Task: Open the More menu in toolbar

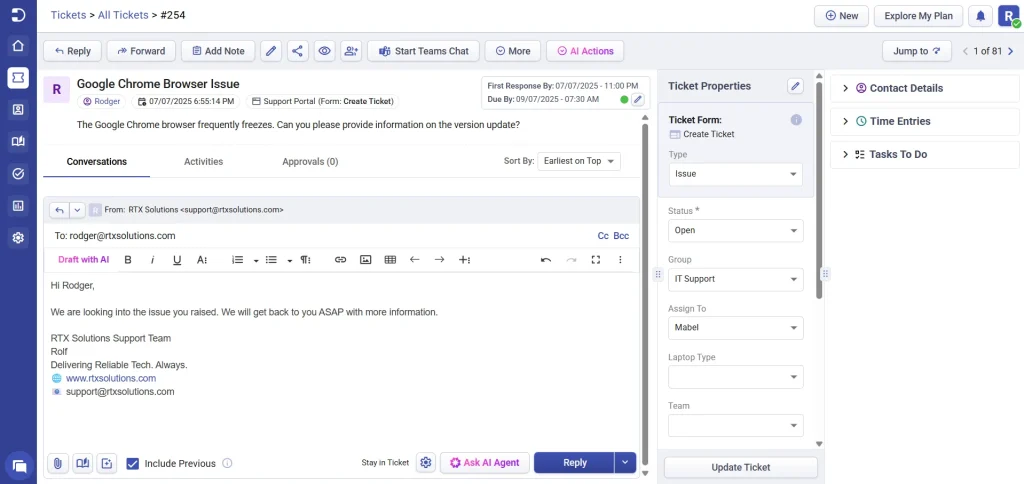Action: (x=513, y=51)
